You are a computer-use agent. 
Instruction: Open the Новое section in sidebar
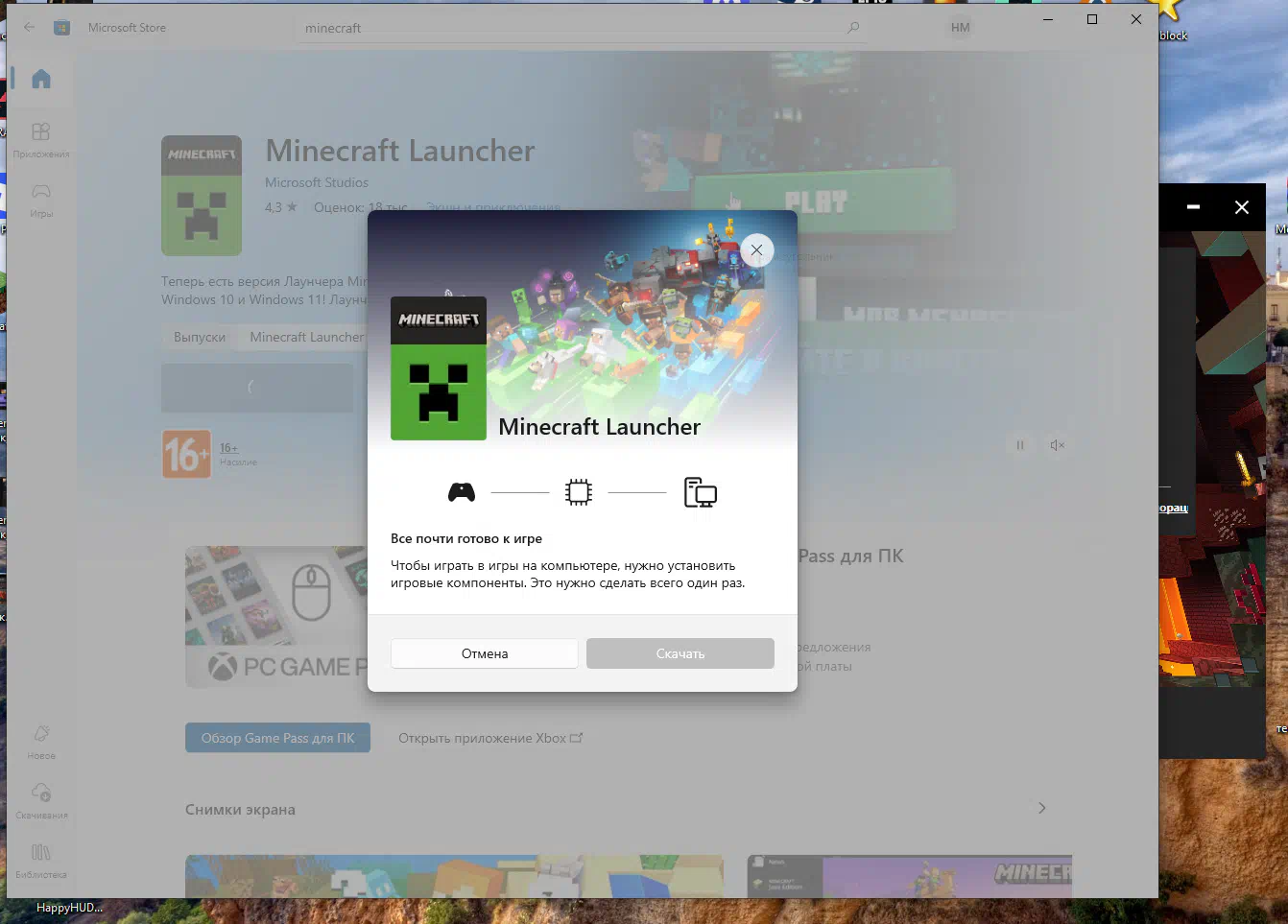pyautogui.click(x=41, y=742)
